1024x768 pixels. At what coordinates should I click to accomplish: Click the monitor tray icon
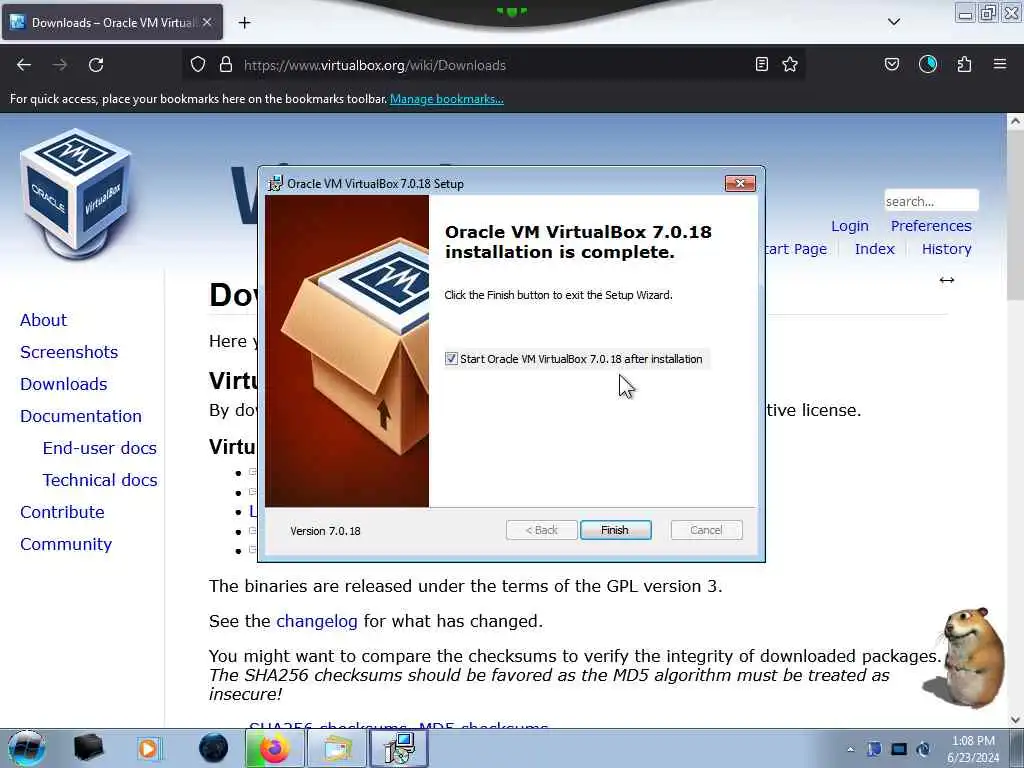pyautogui.click(x=899, y=749)
